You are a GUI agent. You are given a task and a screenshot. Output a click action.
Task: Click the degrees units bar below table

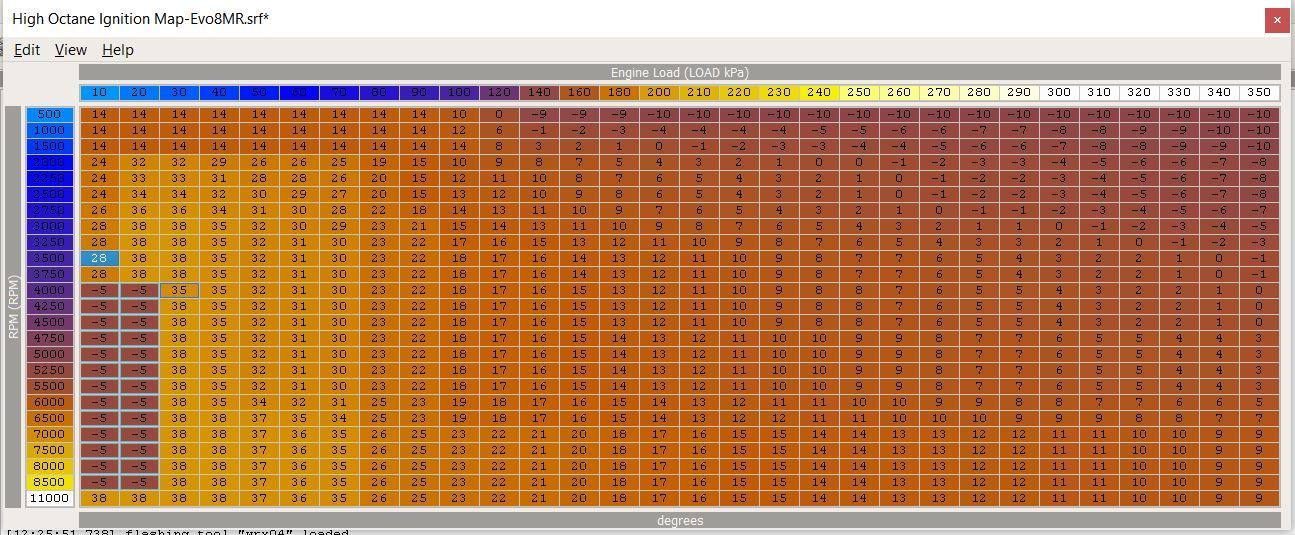(679, 521)
